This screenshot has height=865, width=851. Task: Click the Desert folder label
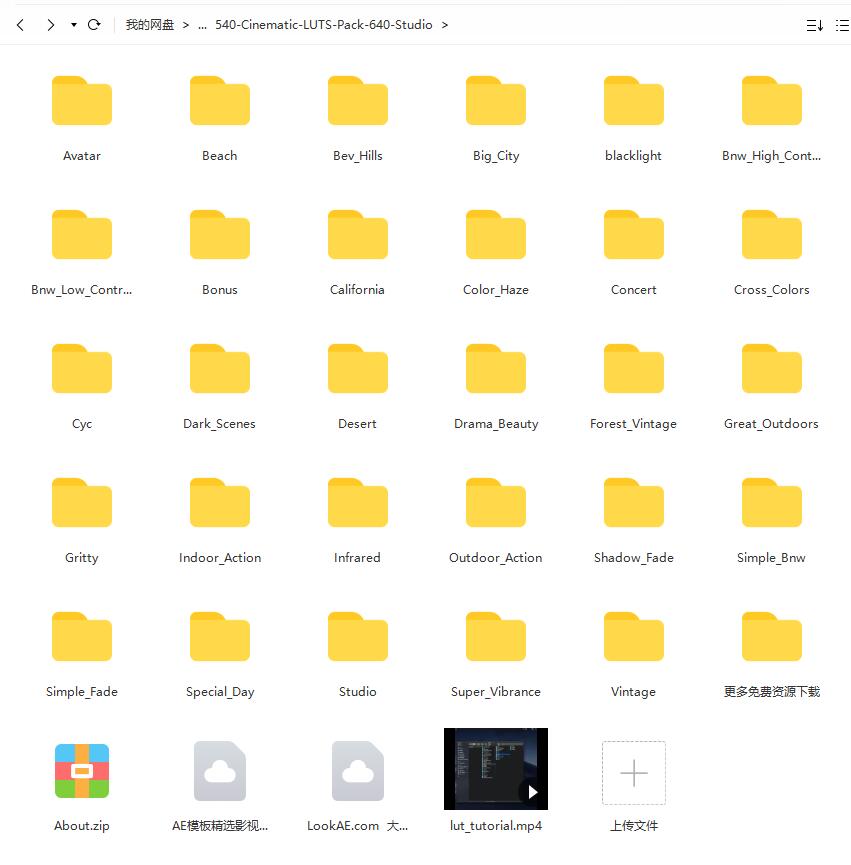coord(357,424)
